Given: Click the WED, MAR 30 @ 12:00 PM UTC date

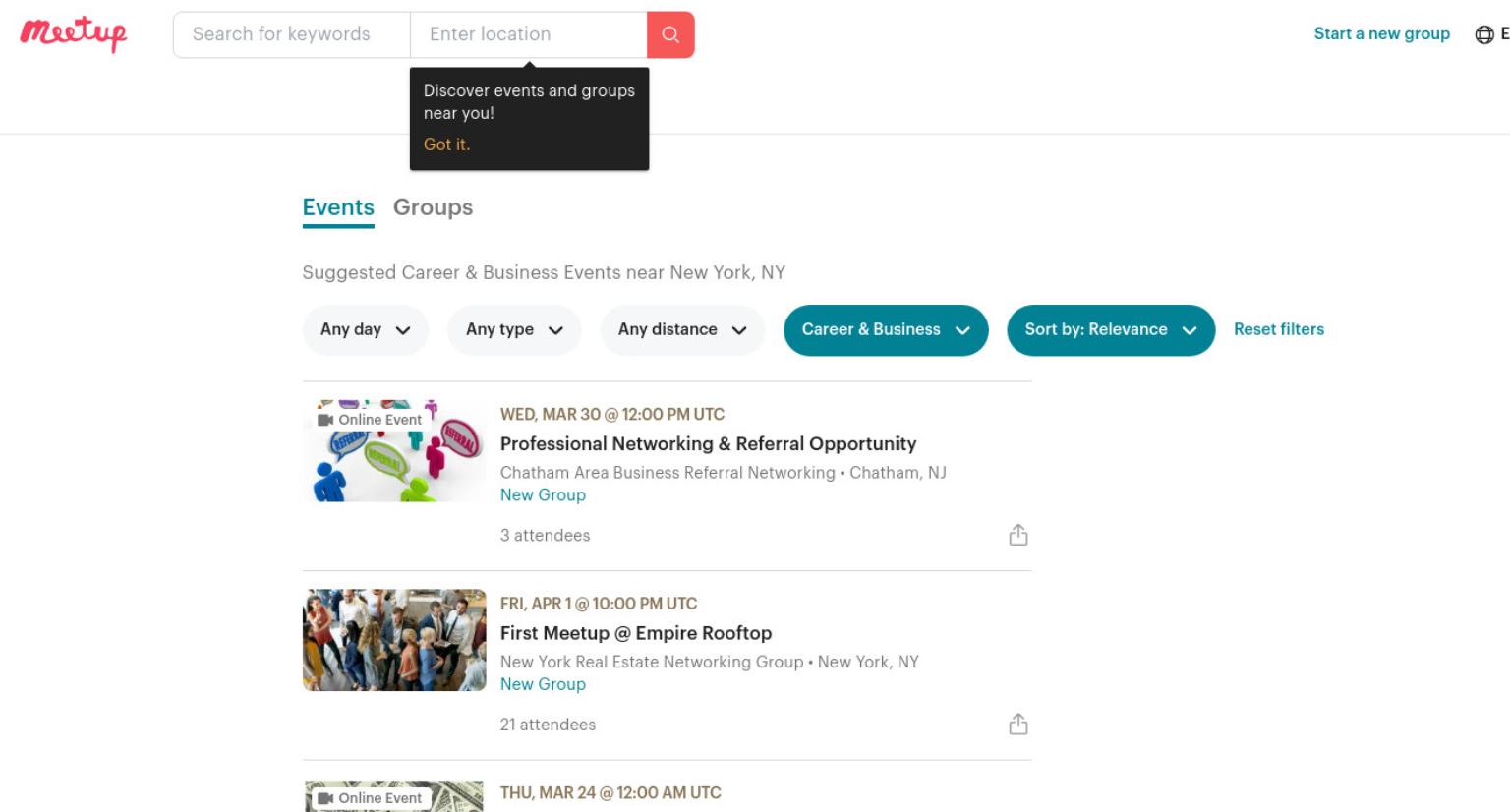Looking at the screenshot, I should [612, 415].
